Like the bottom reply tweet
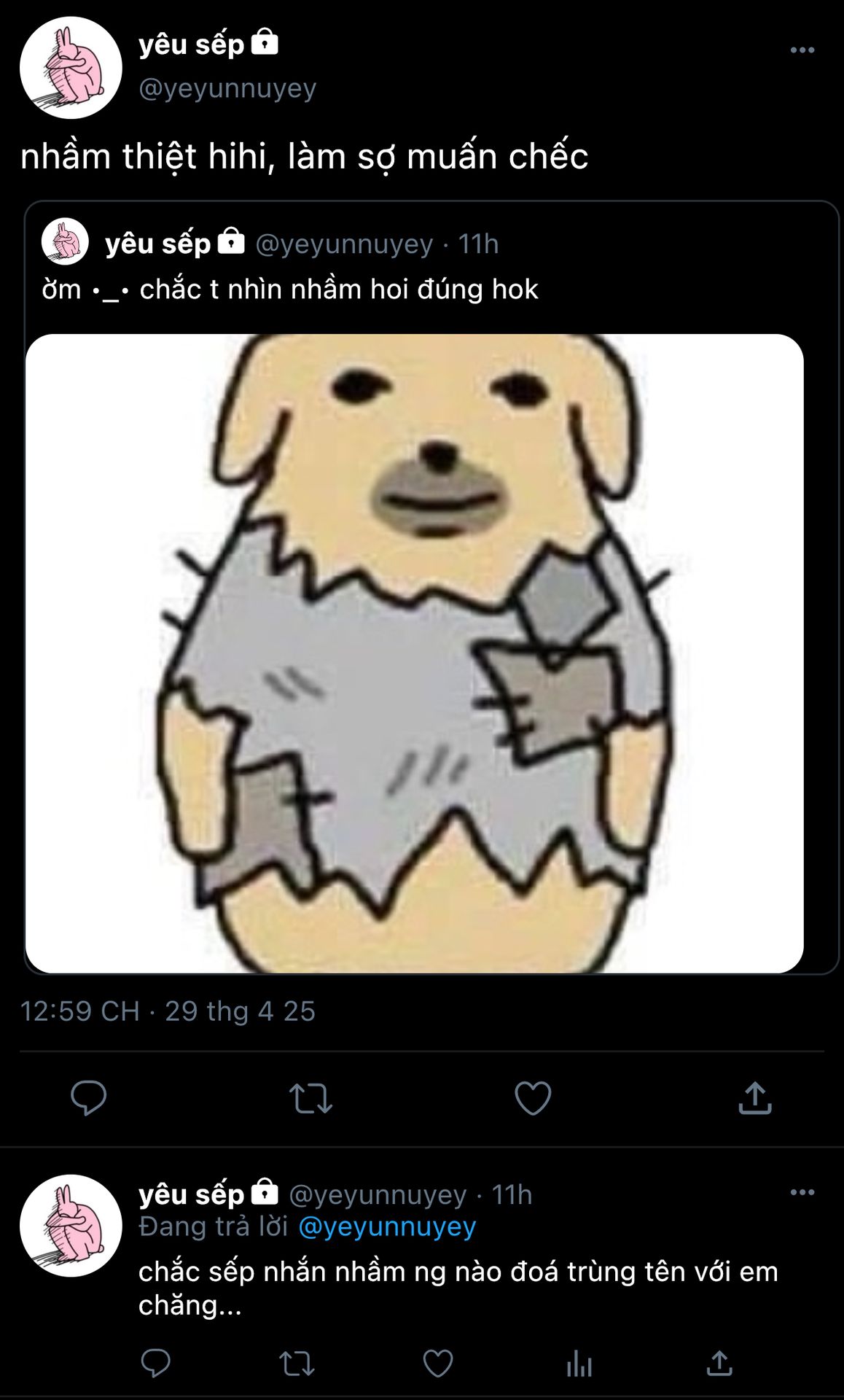Viewport: 844px width, 1400px height. [438, 1363]
